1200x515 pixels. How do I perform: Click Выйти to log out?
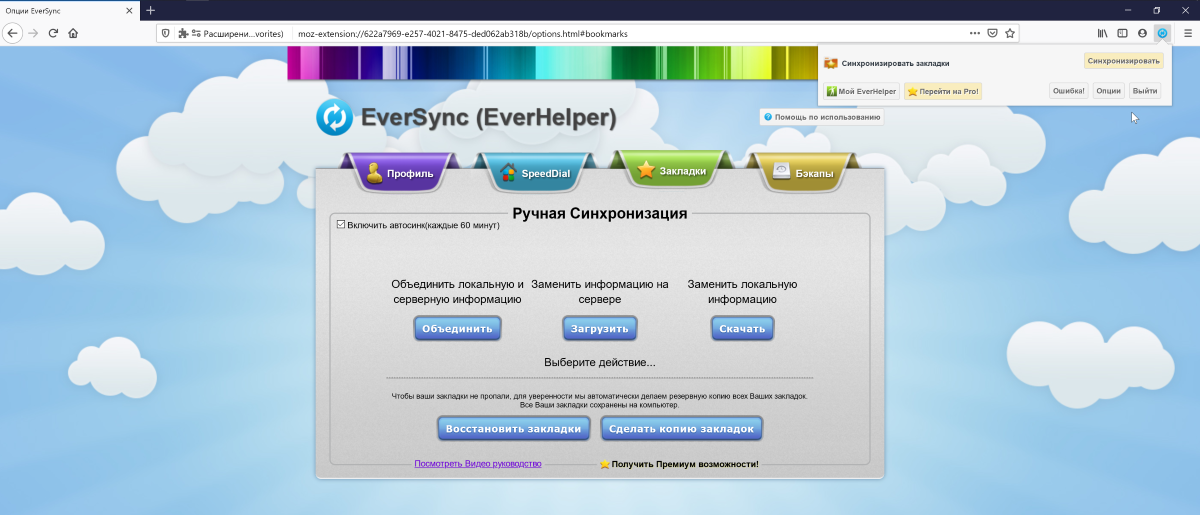click(1146, 91)
